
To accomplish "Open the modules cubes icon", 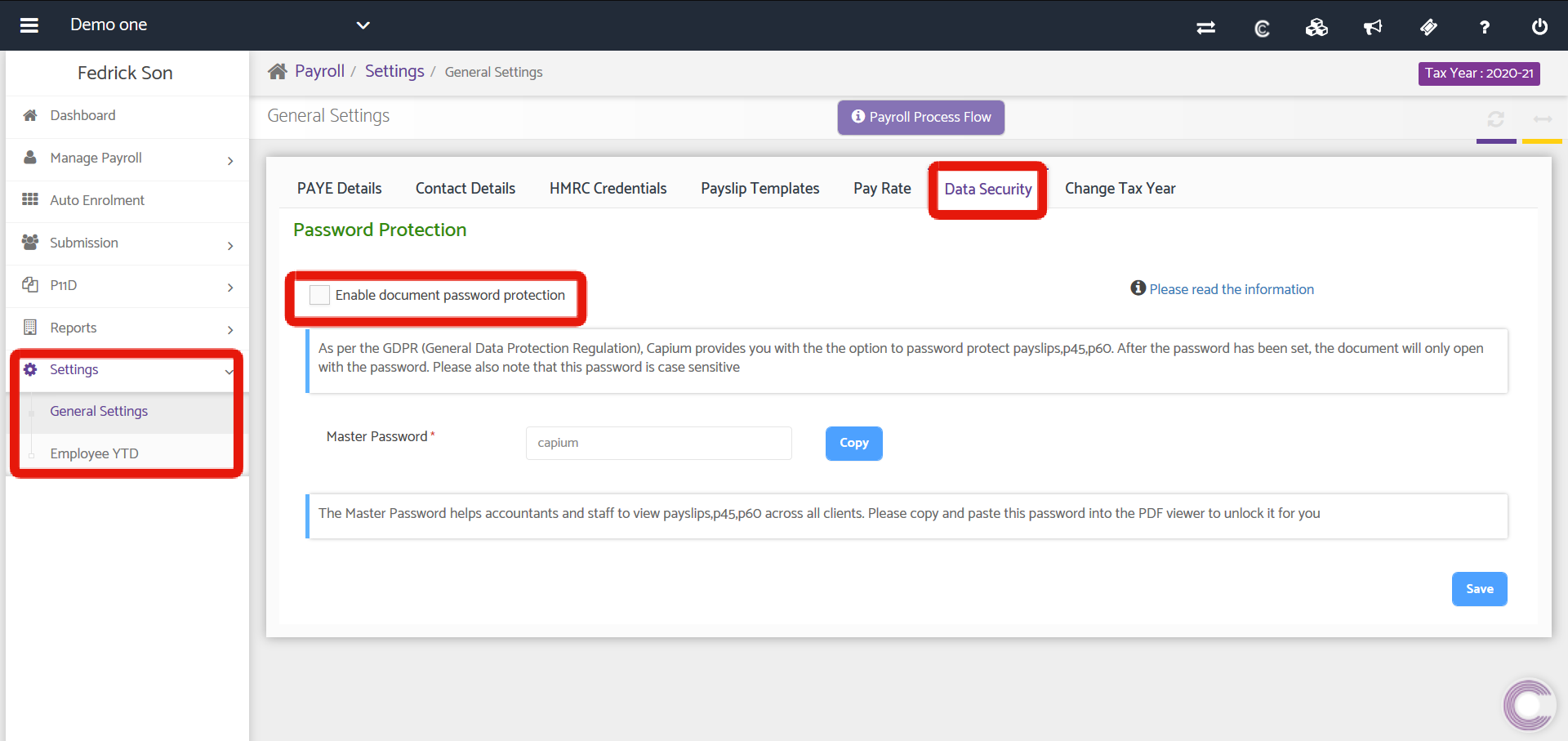I will pos(1316,27).
